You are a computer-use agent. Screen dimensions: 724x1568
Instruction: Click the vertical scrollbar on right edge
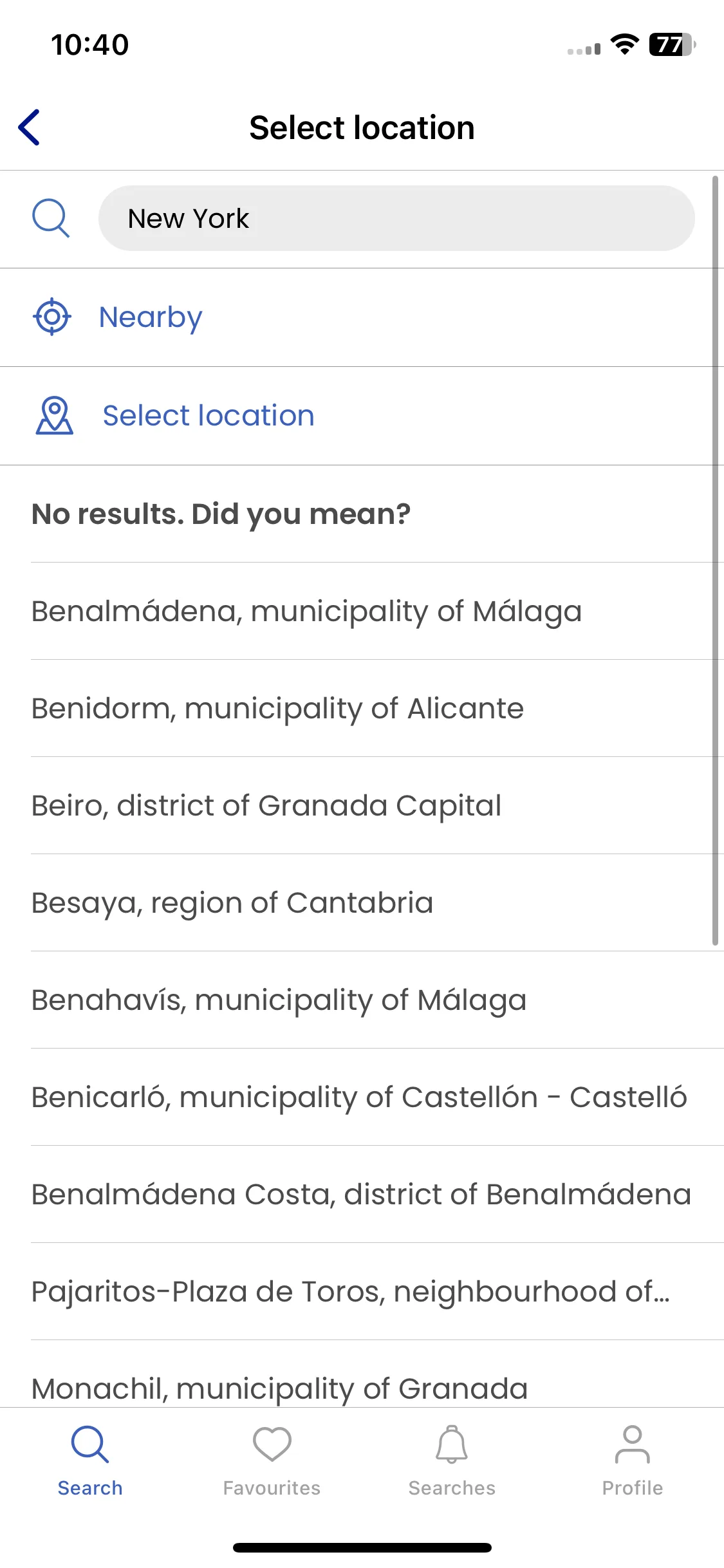pos(715,560)
